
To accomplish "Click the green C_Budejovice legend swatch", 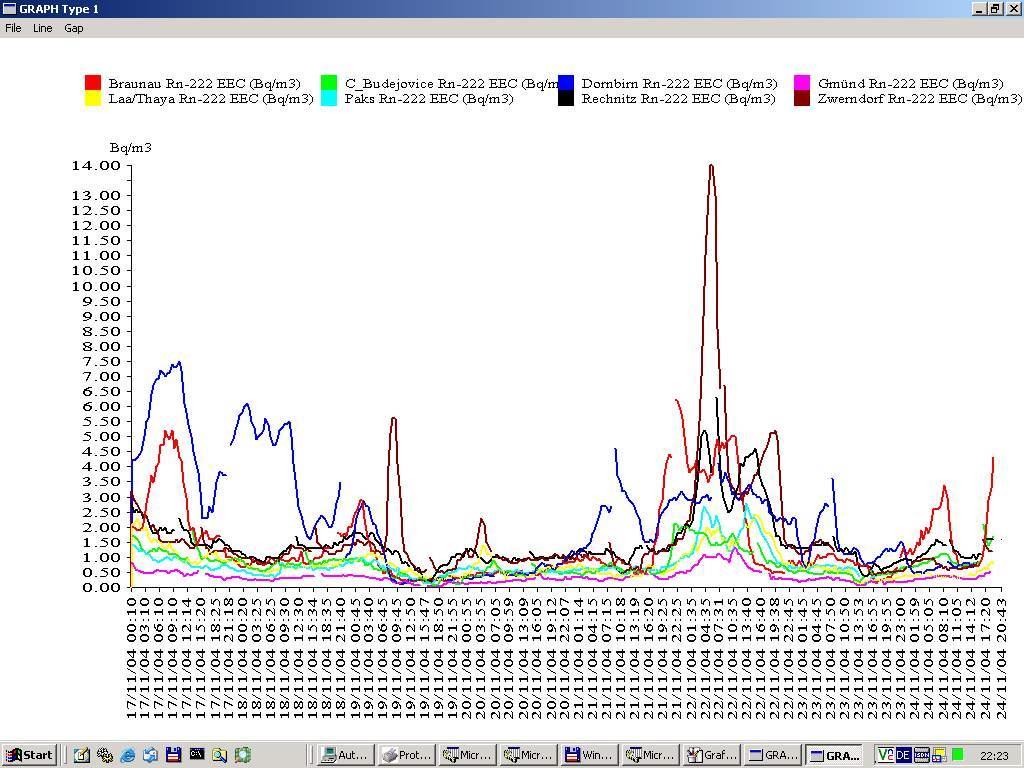I will (x=329, y=83).
